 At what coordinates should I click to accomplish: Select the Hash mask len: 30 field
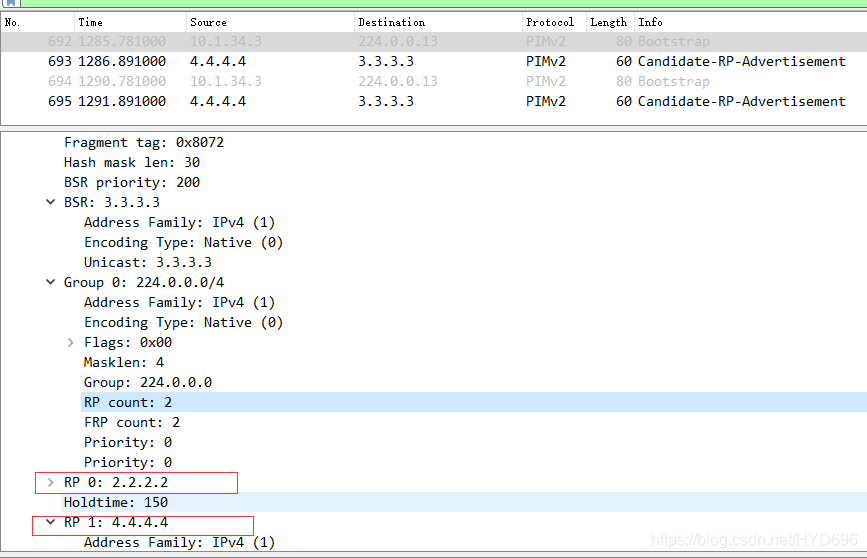(x=132, y=163)
